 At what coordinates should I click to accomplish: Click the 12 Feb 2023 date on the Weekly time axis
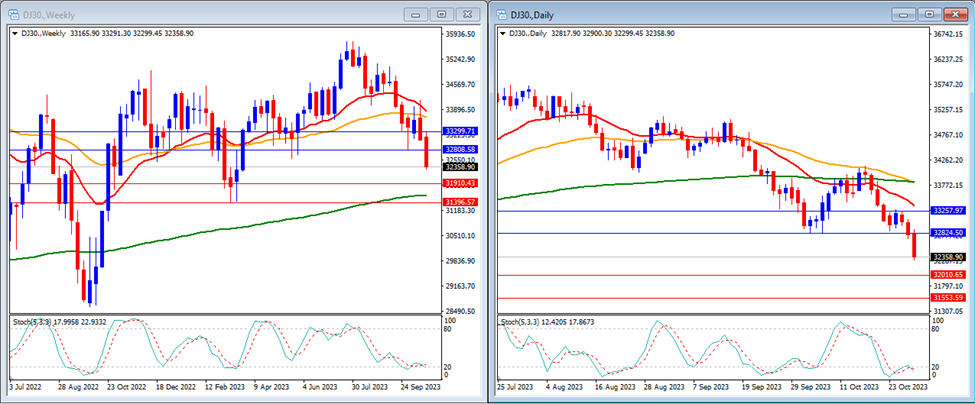224,386
